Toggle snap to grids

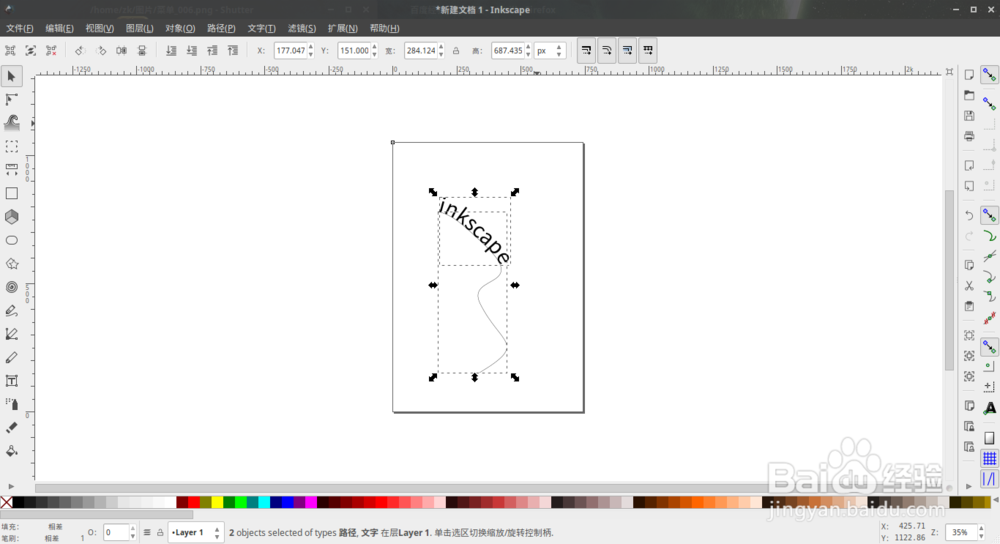tap(989, 458)
